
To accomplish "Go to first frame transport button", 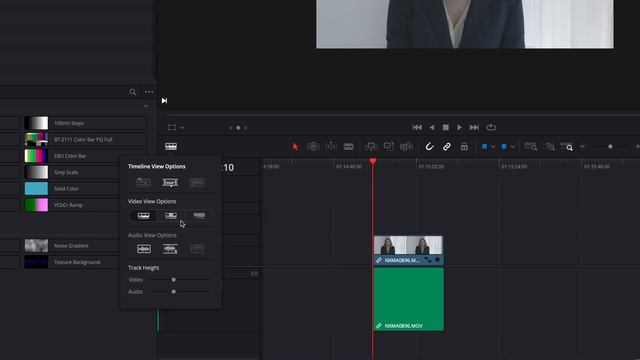I will tap(417, 127).
